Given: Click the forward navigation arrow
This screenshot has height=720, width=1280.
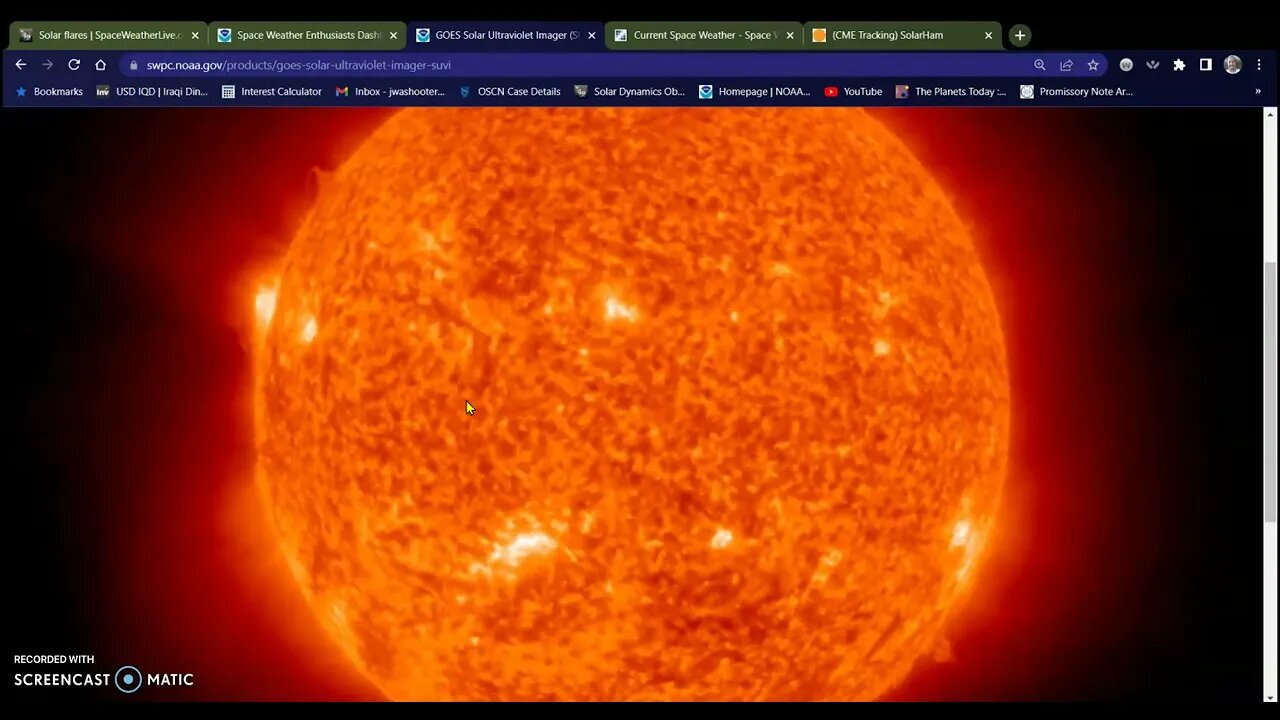Looking at the screenshot, I should point(47,64).
